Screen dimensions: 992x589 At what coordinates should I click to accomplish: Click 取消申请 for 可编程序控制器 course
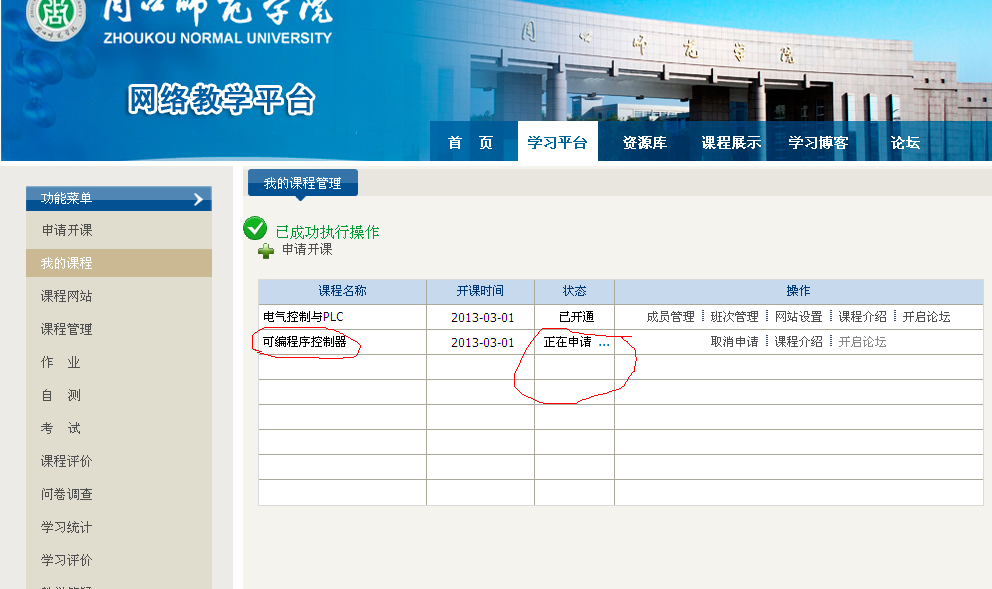click(x=734, y=342)
